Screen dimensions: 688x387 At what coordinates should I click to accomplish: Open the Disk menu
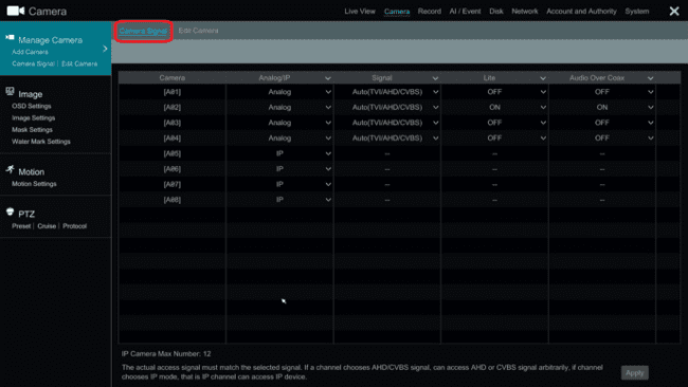click(x=496, y=11)
